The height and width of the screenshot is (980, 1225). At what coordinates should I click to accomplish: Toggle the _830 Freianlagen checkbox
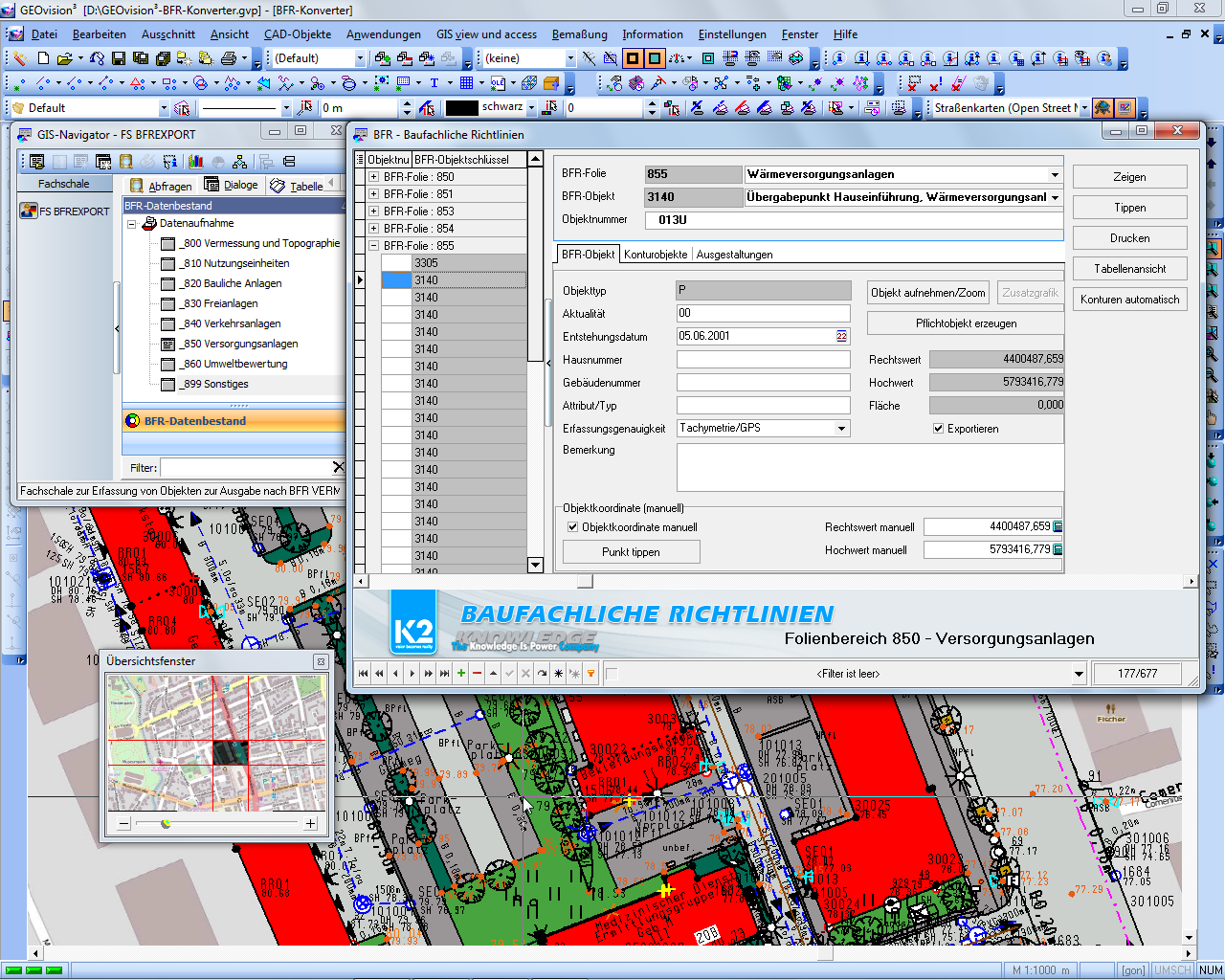(x=168, y=303)
